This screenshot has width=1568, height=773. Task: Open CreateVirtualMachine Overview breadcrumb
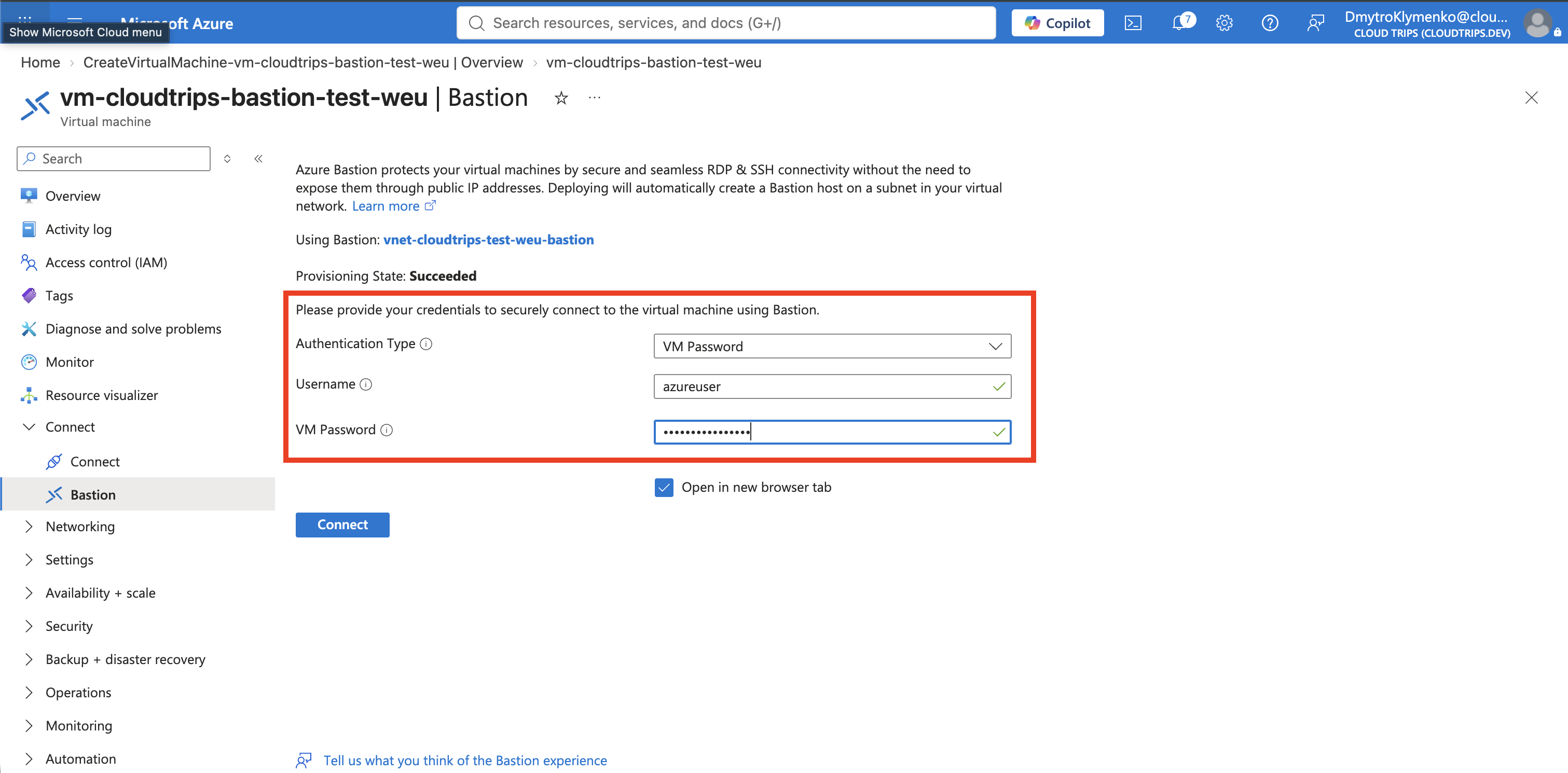pos(302,63)
